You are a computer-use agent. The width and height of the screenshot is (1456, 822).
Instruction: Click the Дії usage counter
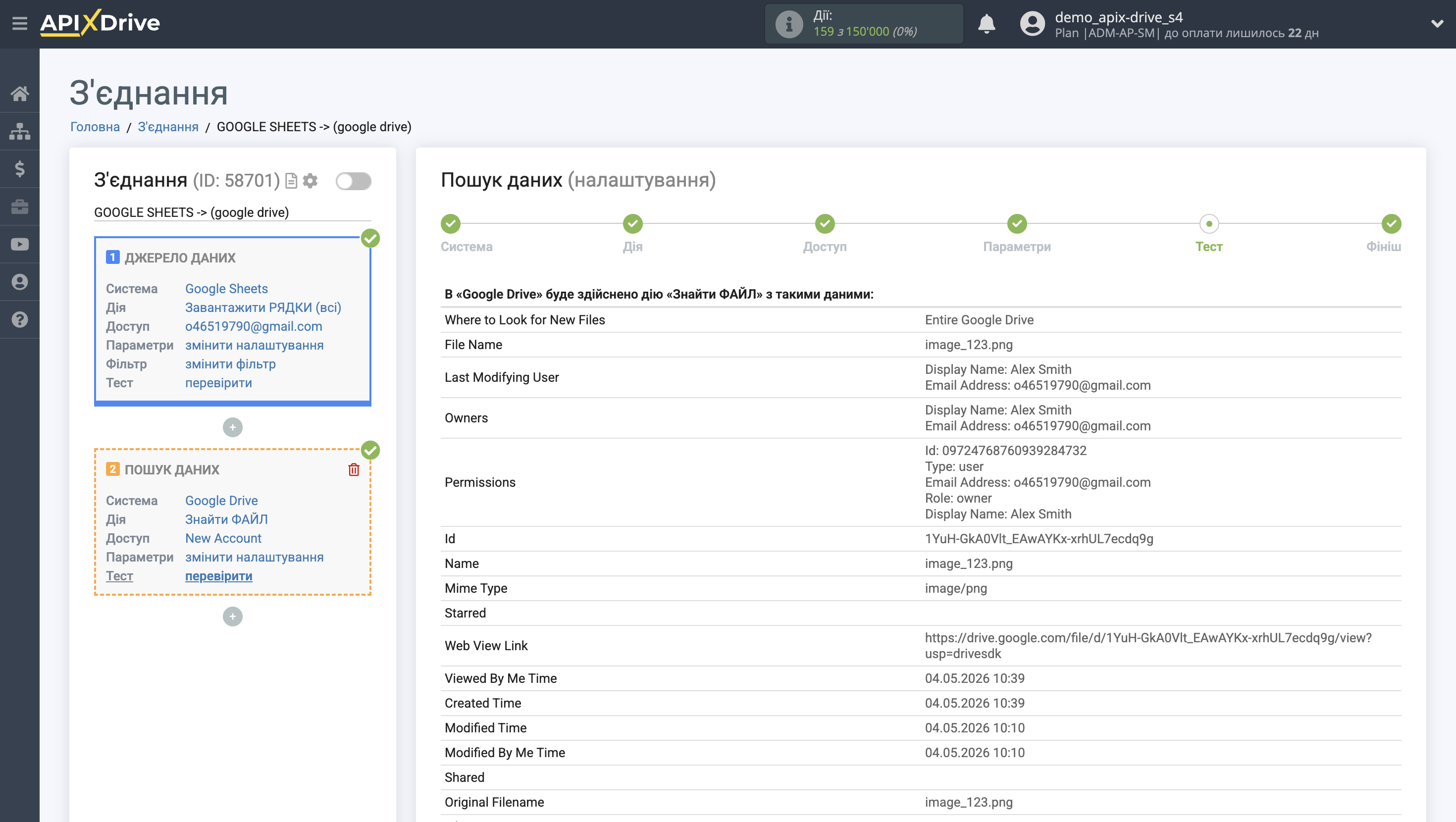tap(864, 24)
